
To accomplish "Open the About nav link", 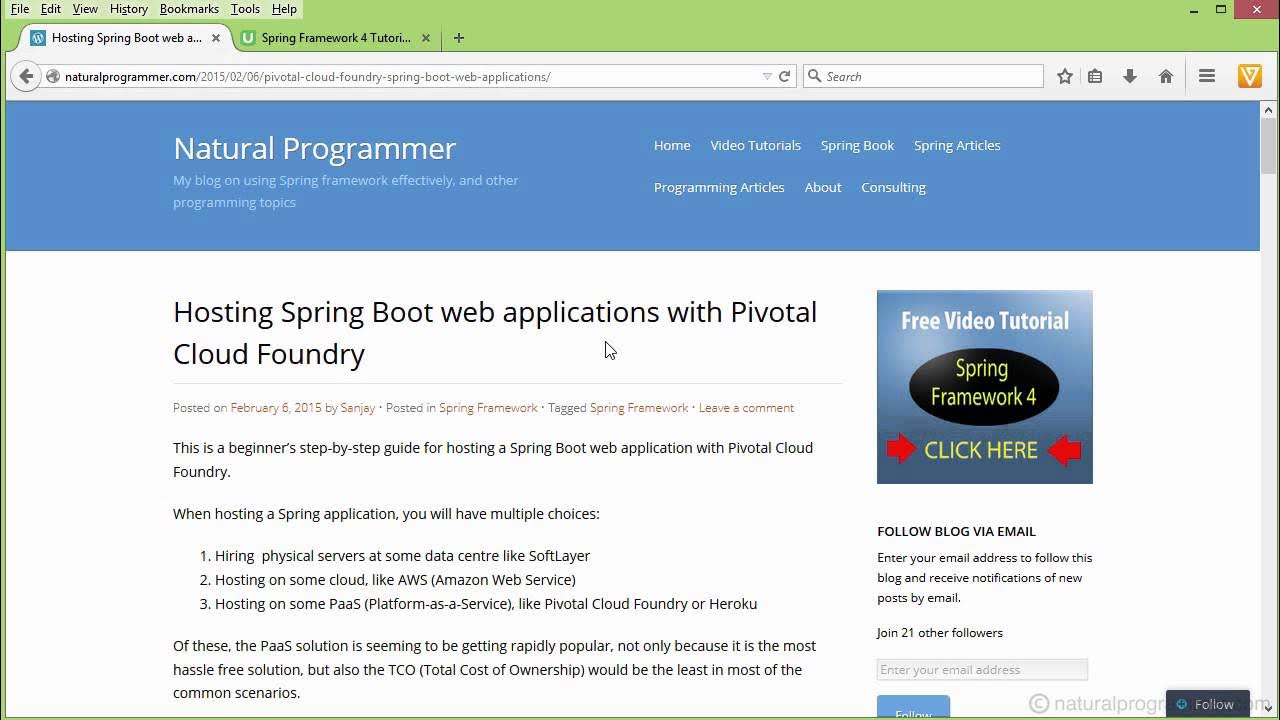I will 823,187.
